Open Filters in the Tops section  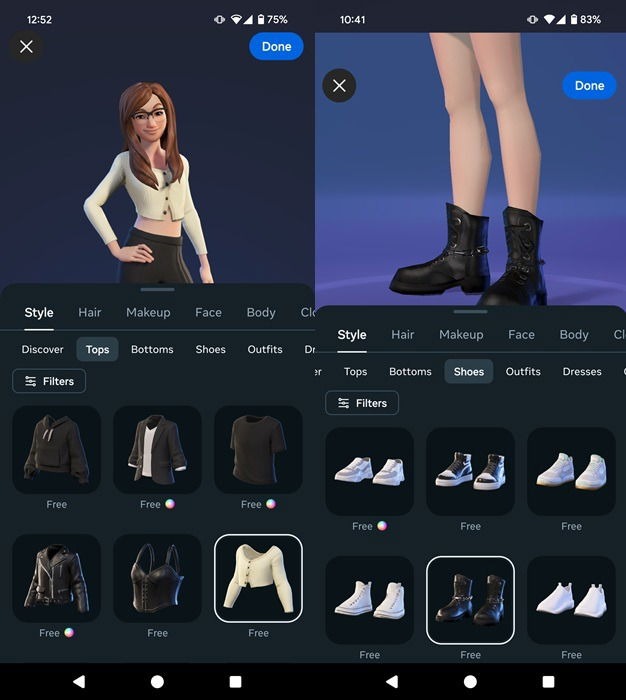[x=49, y=381]
